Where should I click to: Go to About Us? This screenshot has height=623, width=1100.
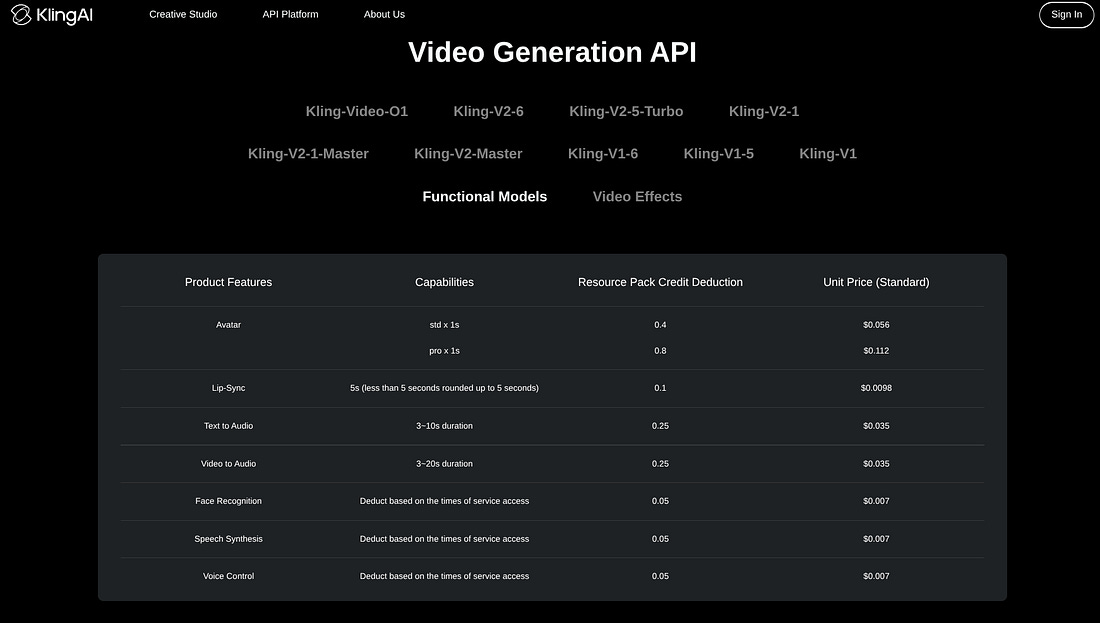384,14
